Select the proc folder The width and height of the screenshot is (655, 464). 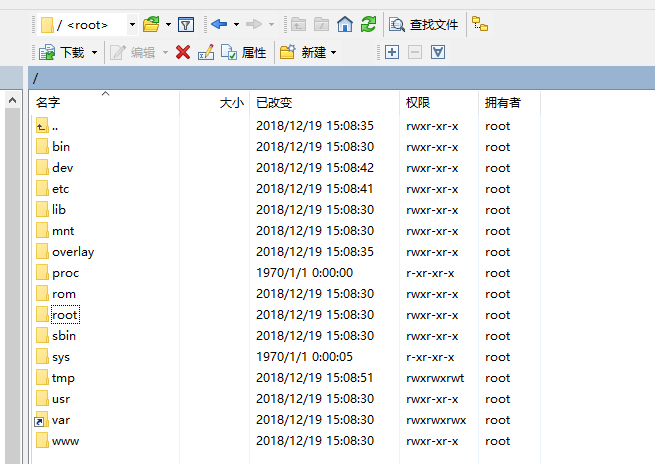click(x=57, y=273)
